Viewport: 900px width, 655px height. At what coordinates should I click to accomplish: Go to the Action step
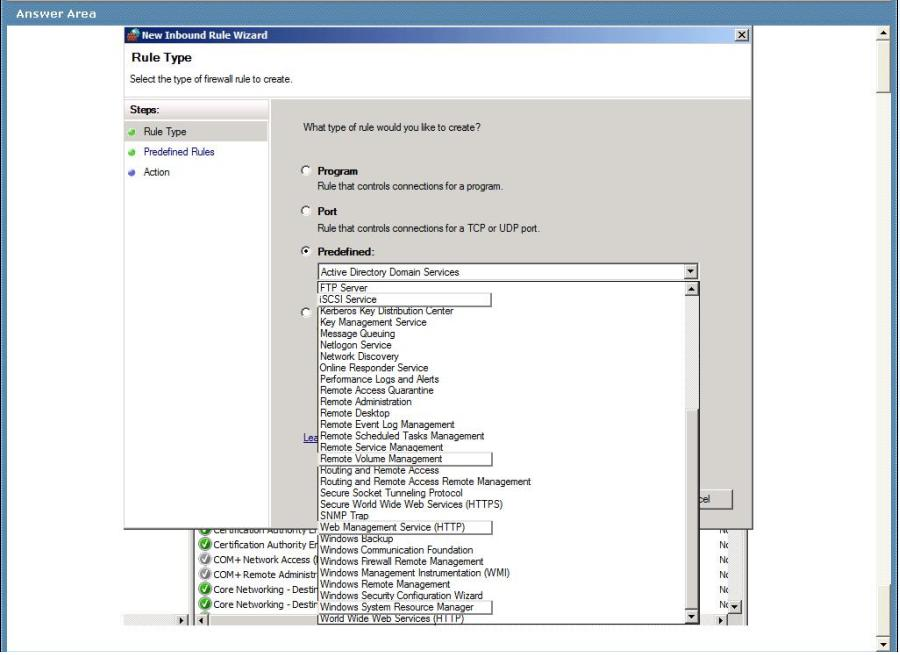156,172
